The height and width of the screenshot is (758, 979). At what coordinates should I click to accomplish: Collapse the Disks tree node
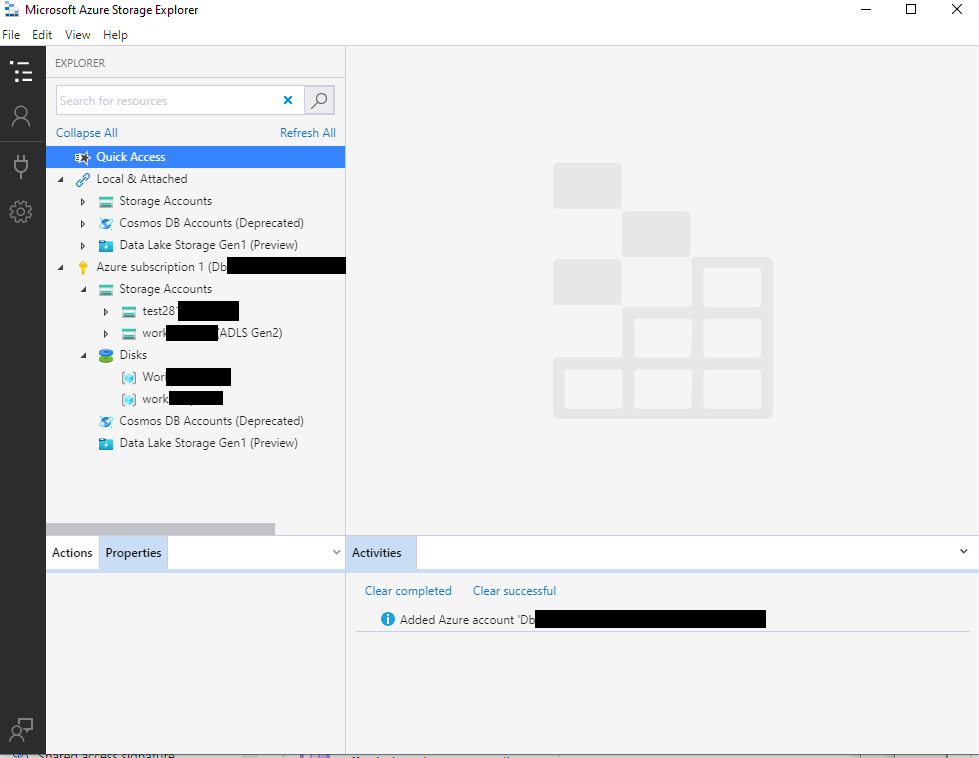click(x=83, y=355)
